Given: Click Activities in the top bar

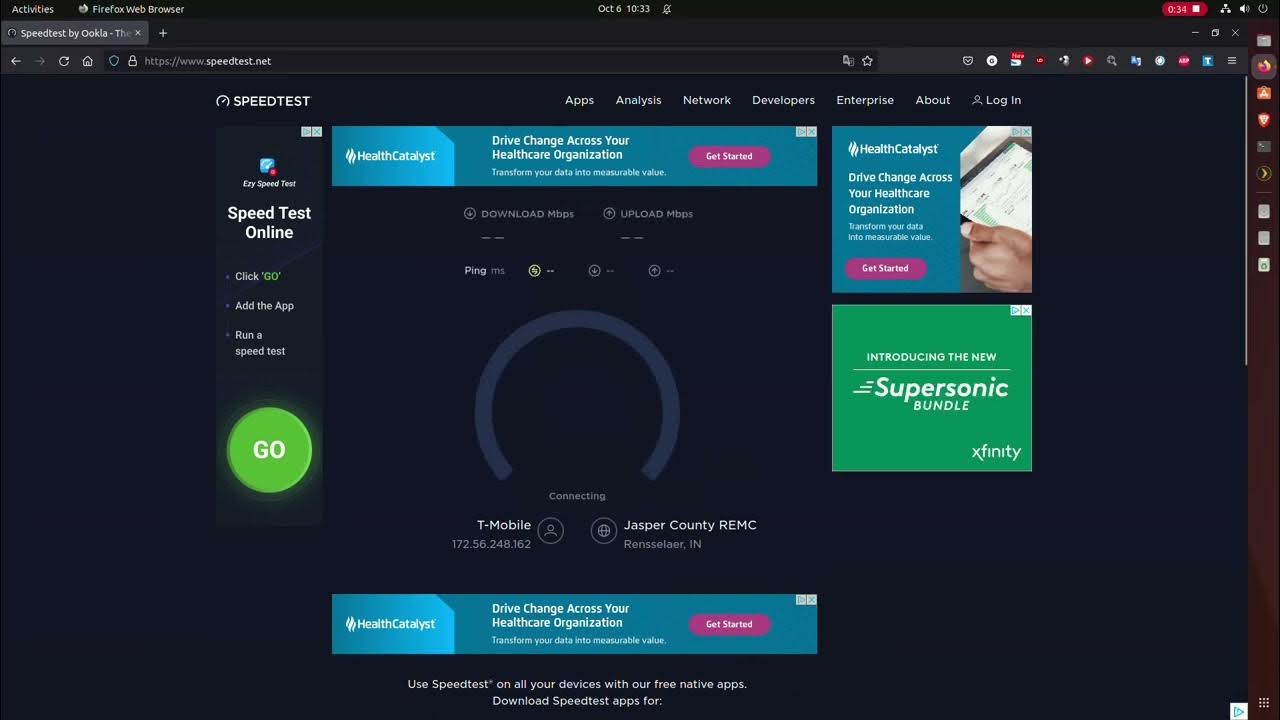Looking at the screenshot, I should click(33, 9).
